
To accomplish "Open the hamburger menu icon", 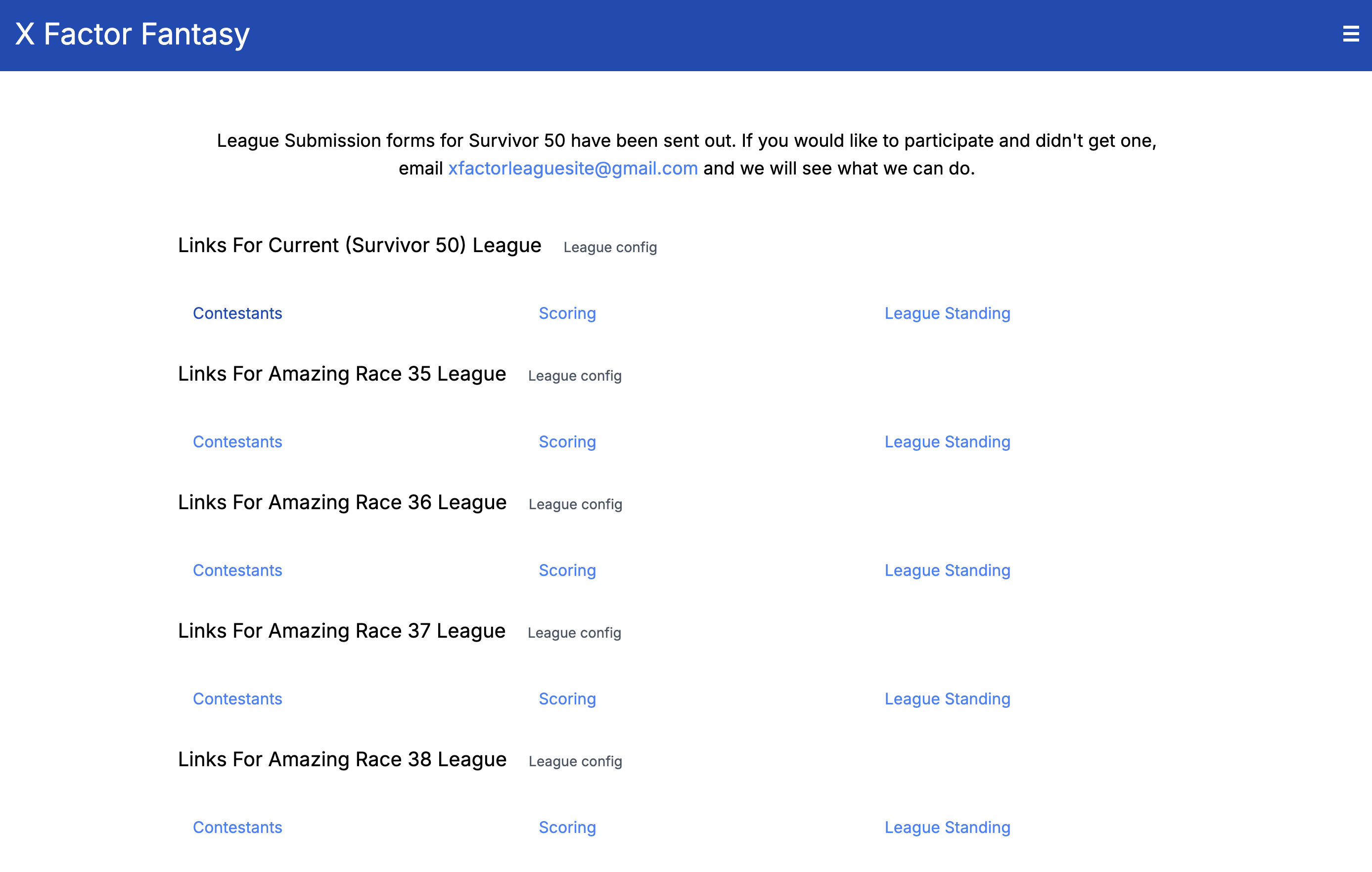I will click(x=1350, y=34).
